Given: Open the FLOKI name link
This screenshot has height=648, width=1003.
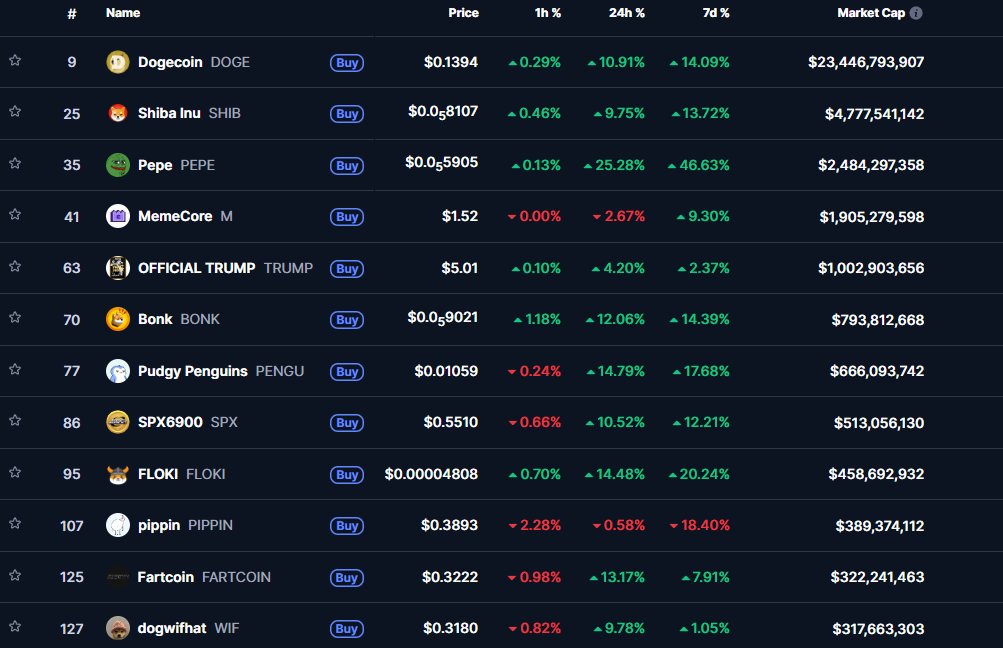Looking at the screenshot, I should (182, 474).
